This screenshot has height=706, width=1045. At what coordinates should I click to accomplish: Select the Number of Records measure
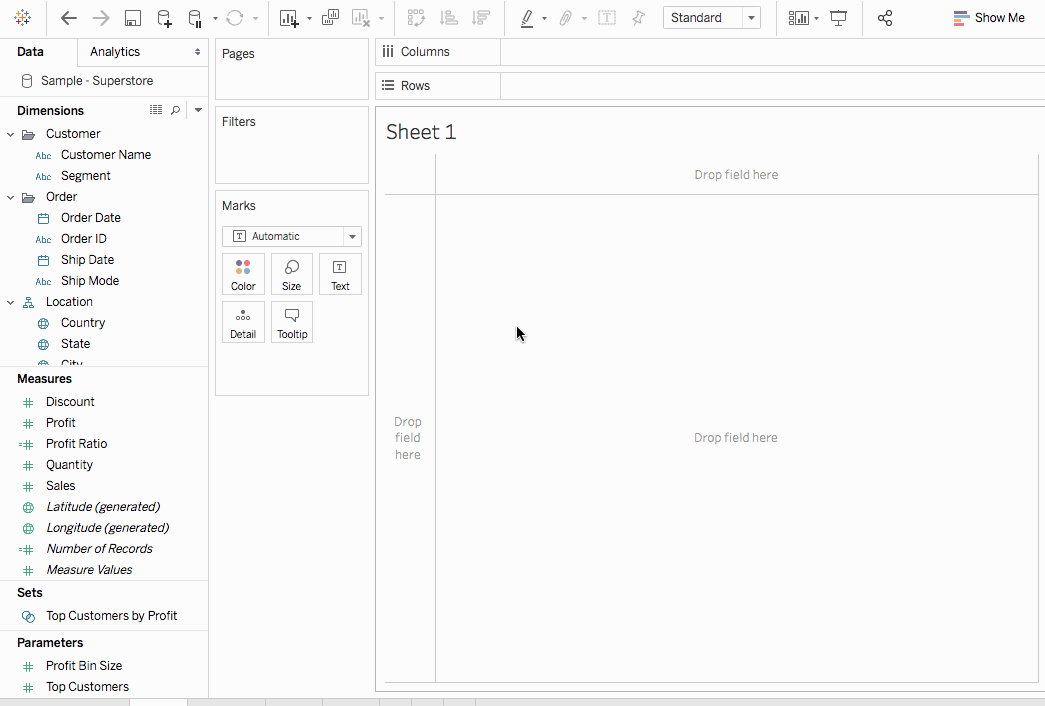click(x=99, y=549)
